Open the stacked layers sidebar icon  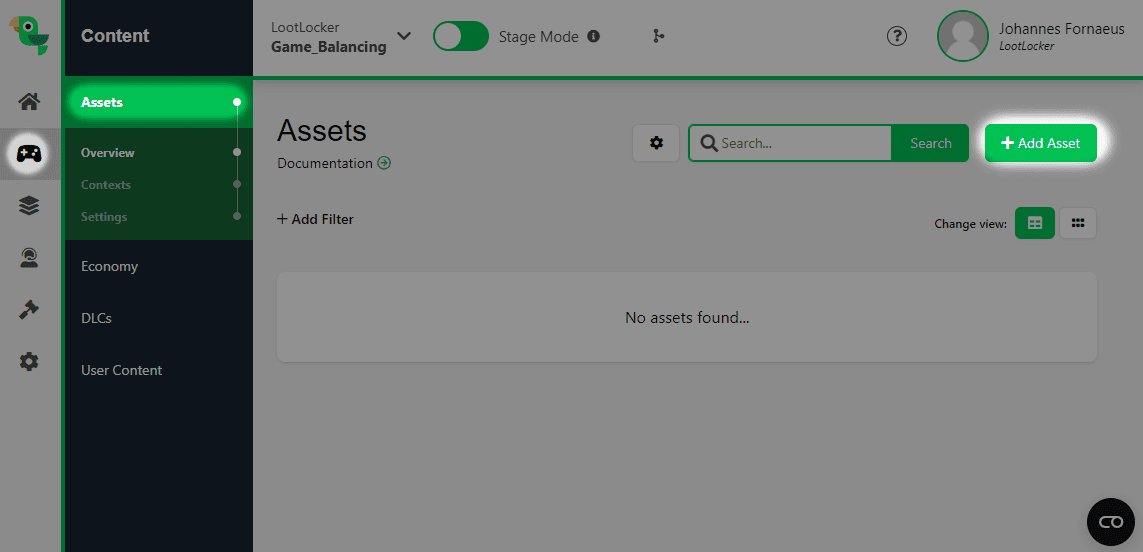29,206
